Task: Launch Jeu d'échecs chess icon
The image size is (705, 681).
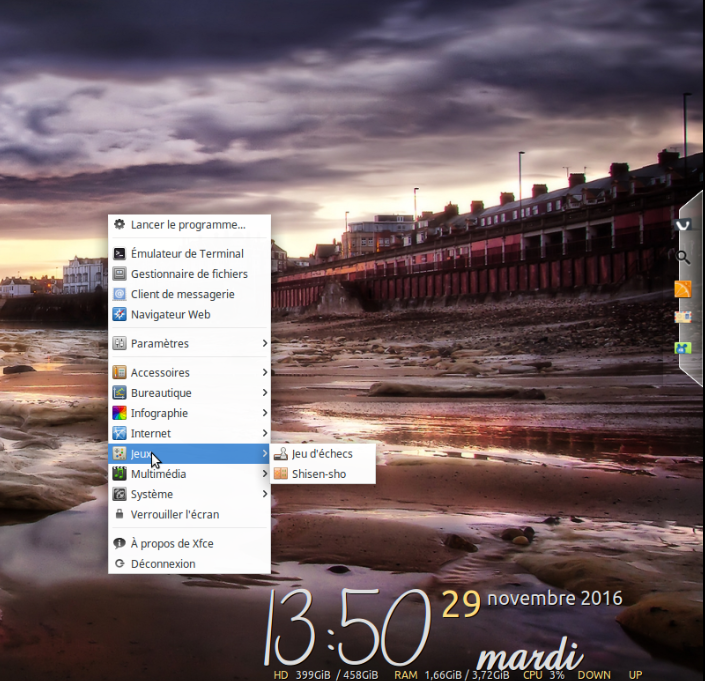Action: (281, 454)
